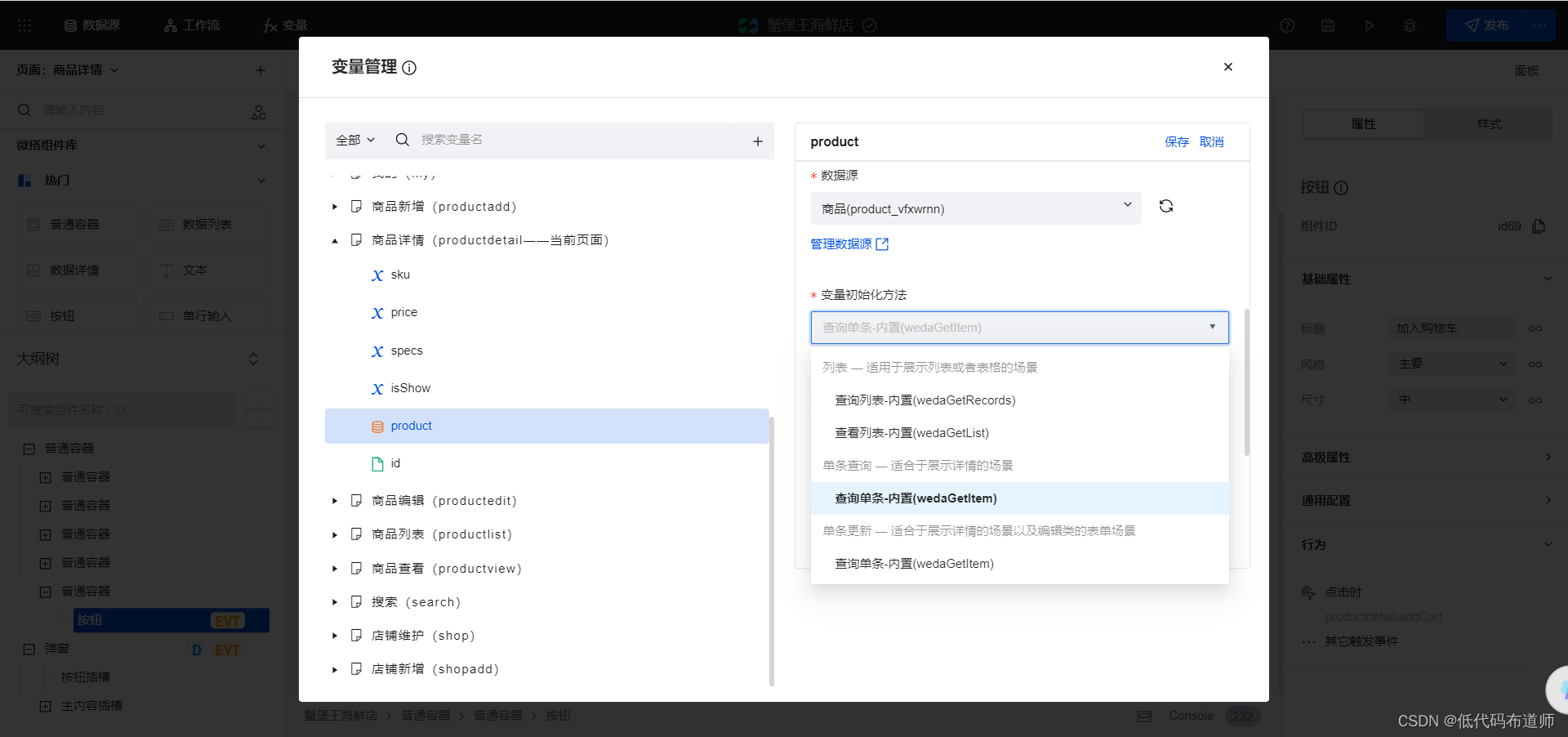The image size is (1568, 737).
Task: Add the 数据列表 component
Action: point(209,225)
